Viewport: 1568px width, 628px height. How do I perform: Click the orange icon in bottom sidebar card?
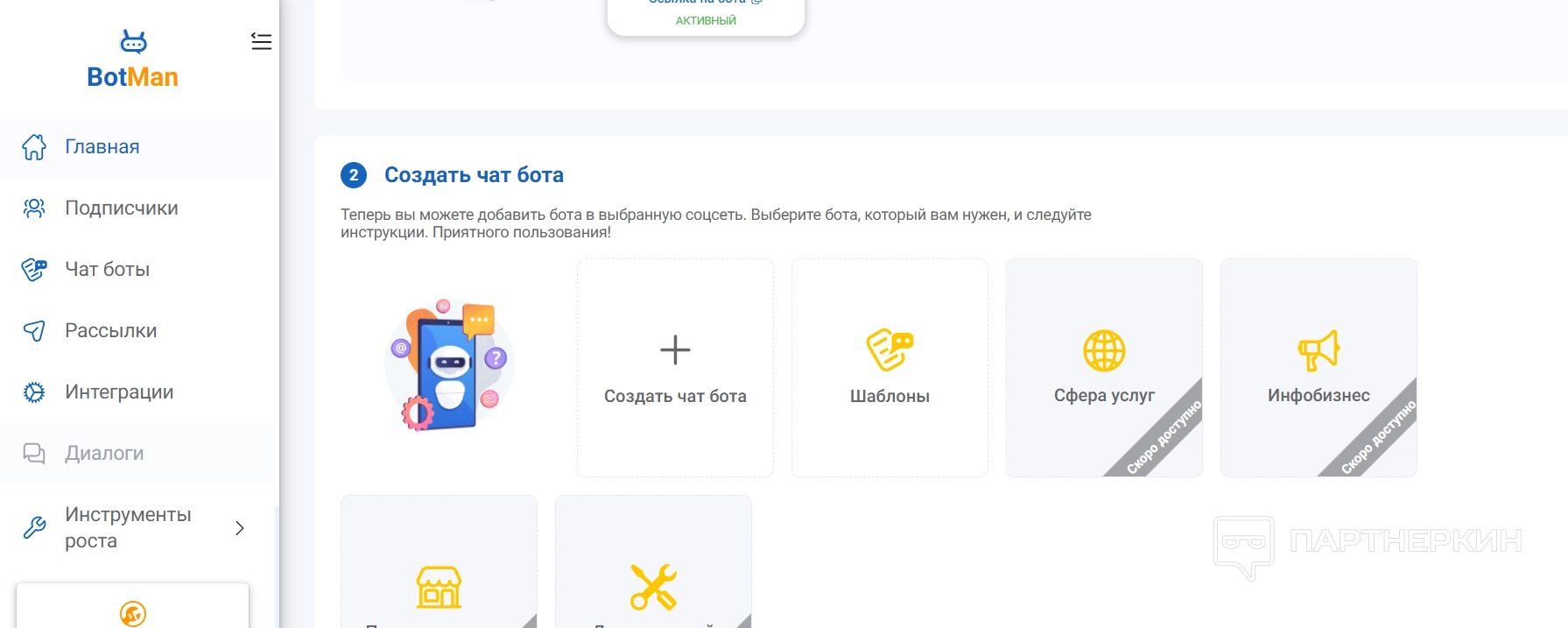point(132,614)
